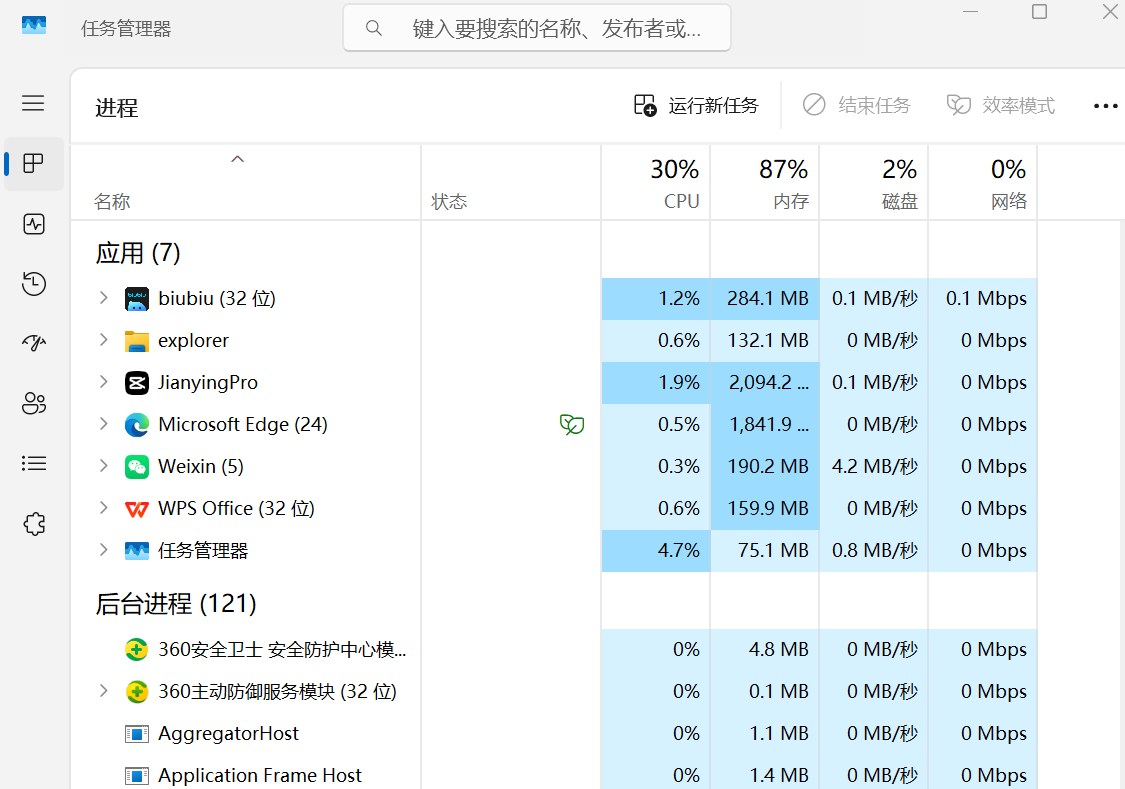The image size is (1125, 789).
Task: Select the AggregatorHost process name
Action: point(228,733)
